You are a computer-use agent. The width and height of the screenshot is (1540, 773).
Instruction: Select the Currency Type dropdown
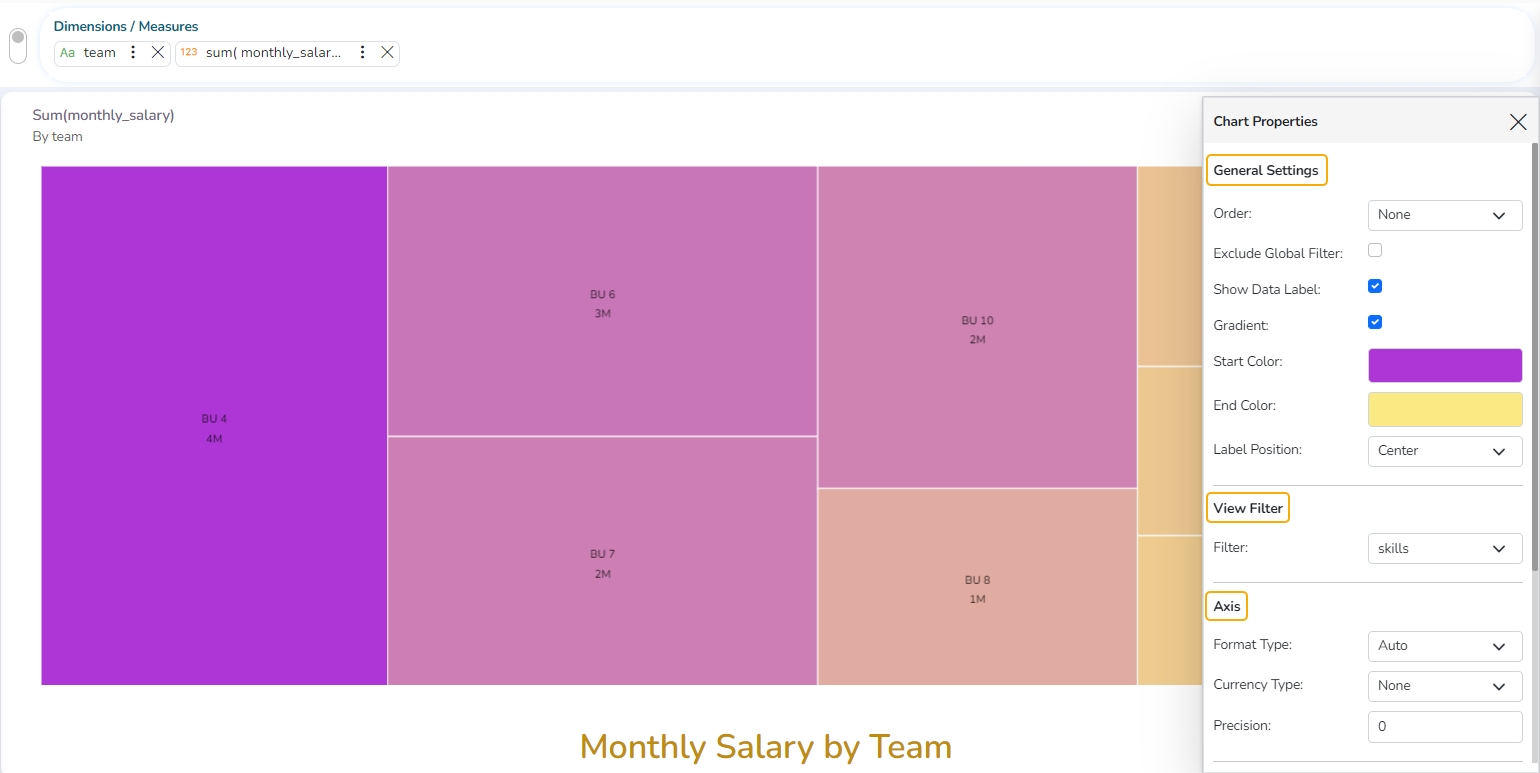(1444, 686)
